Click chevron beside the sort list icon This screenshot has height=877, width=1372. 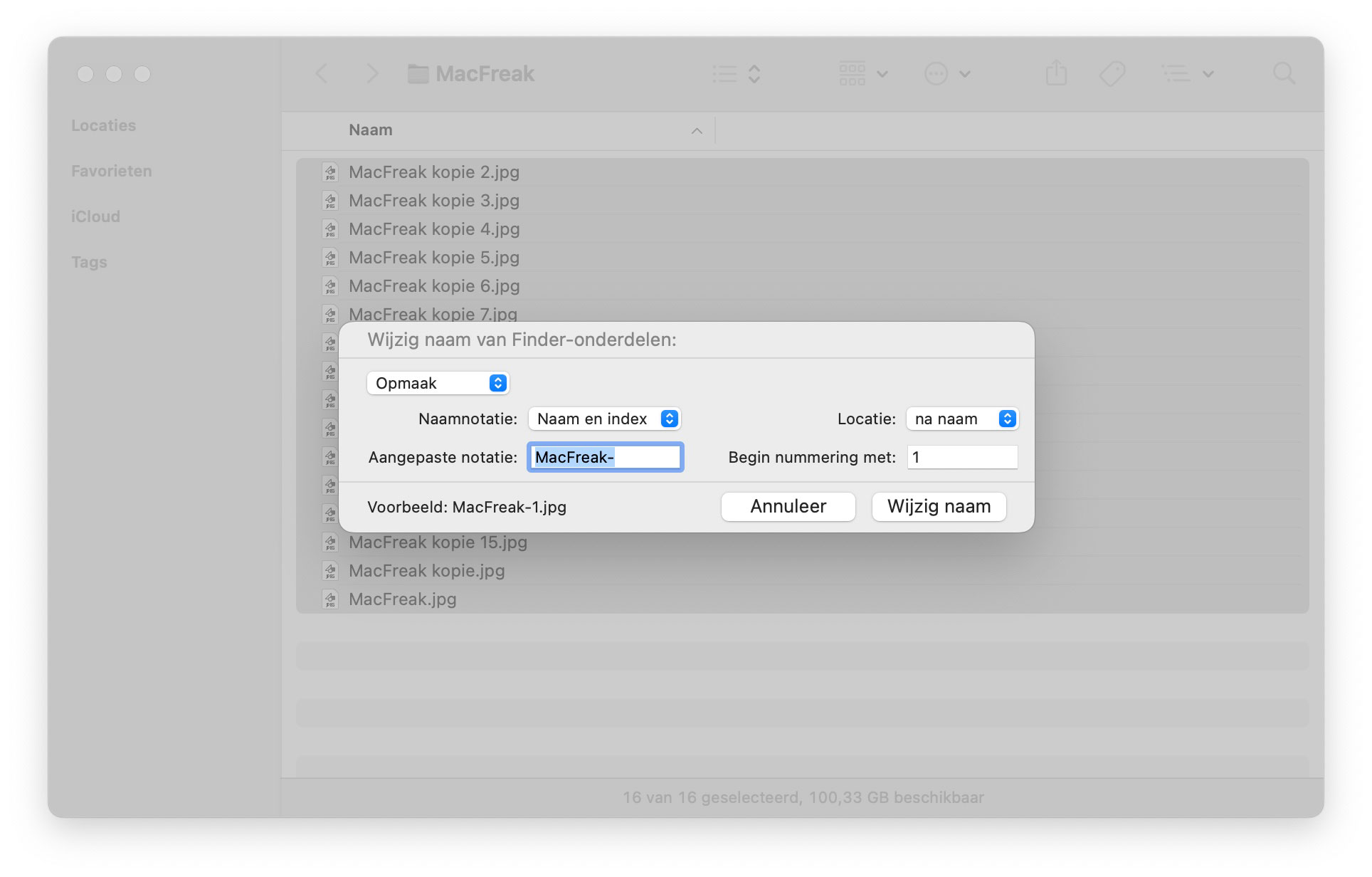click(1208, 74)
